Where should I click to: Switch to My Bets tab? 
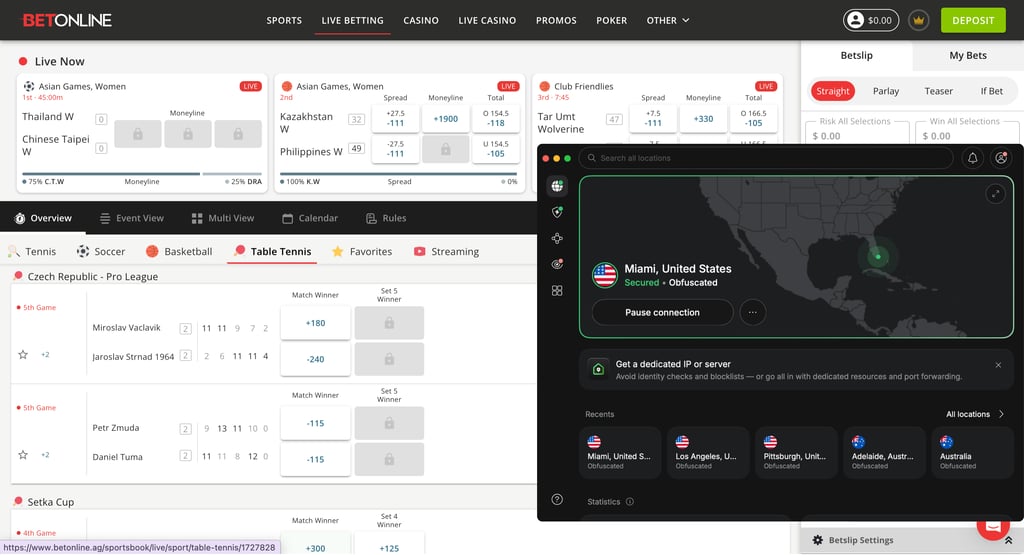point(968,56)
